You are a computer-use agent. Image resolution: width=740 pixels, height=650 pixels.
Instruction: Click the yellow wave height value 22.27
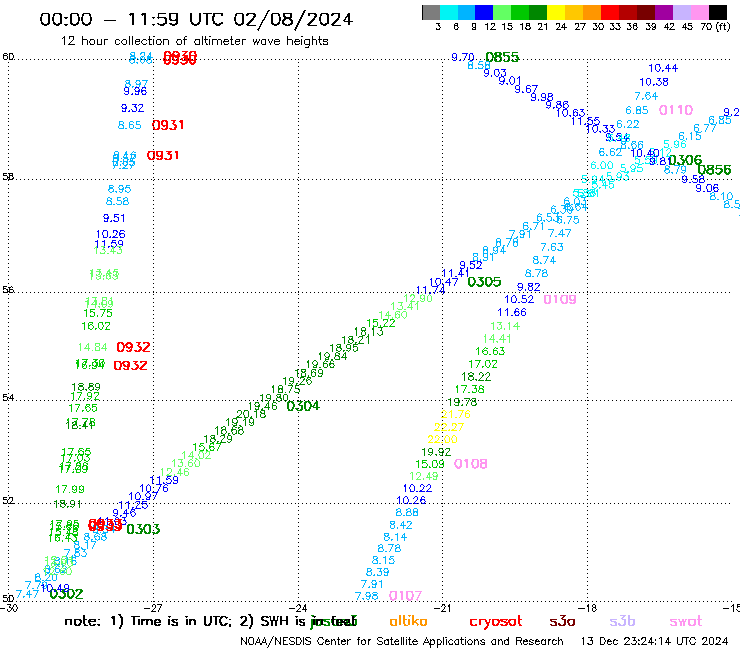coord(449,427)
